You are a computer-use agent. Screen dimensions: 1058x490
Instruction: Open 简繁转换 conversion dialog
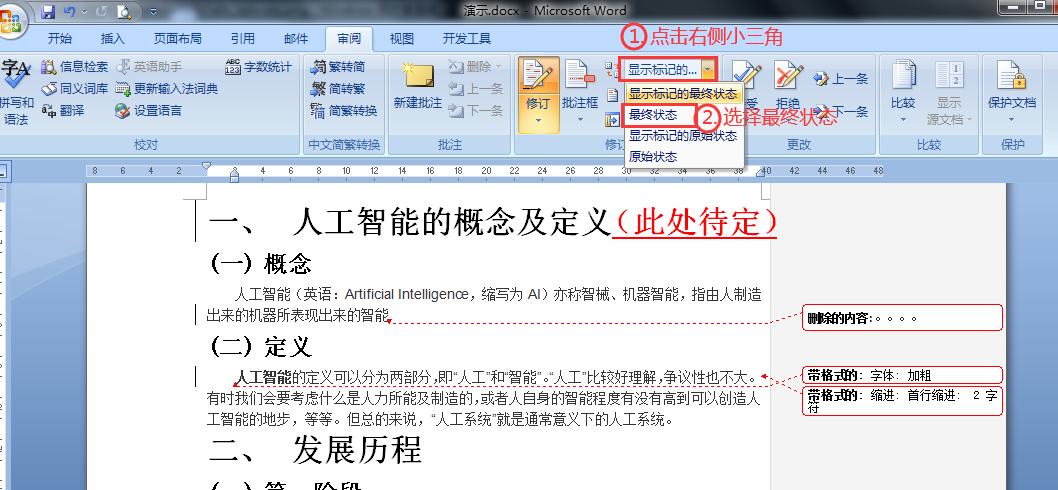344,111
